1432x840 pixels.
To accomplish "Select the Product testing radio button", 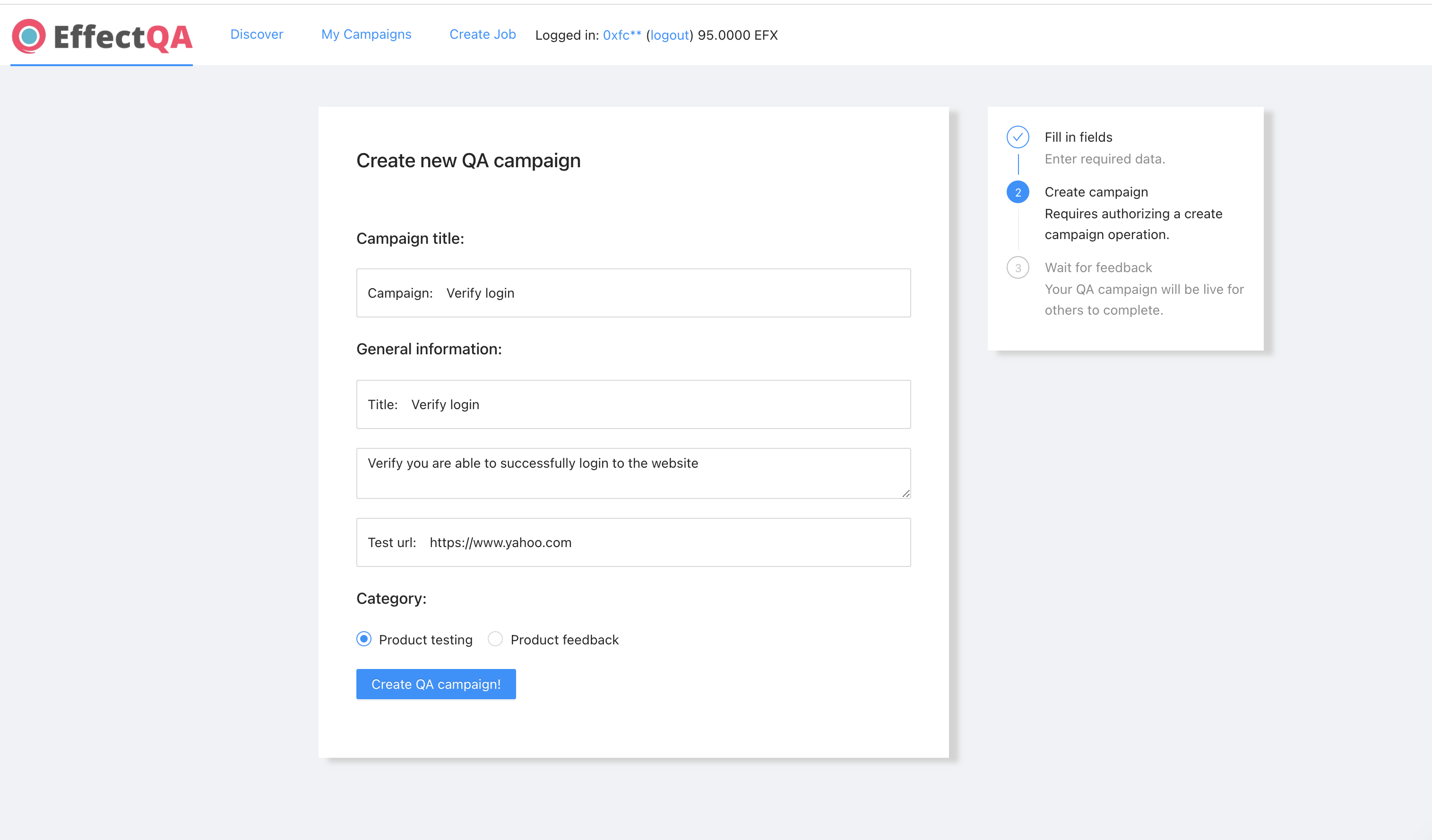I will pyautogui.click(x=364, y=639).
